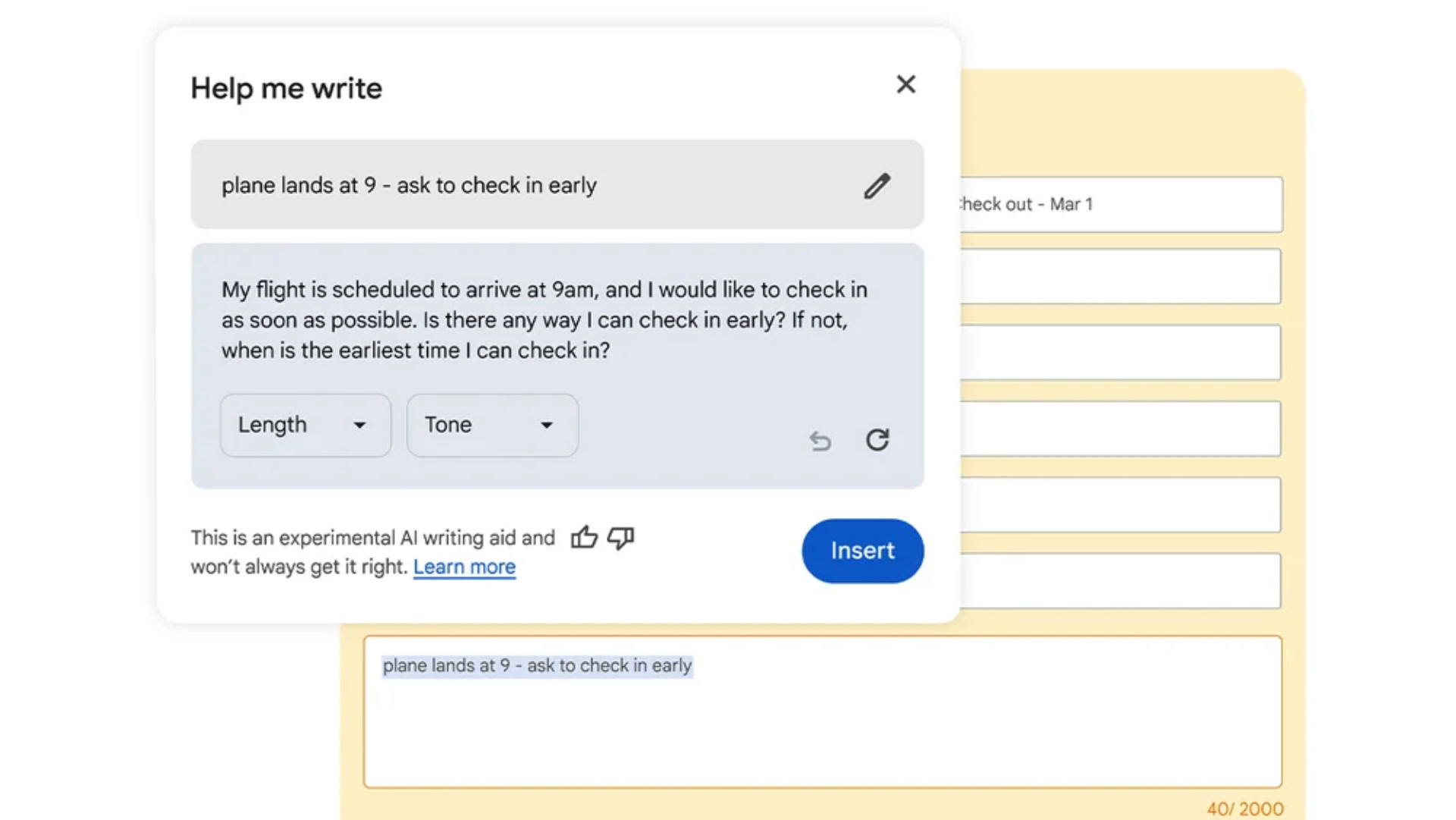
Task: Close the Help me write dialog
Action: pyautogui.click(x=905, y=84)
